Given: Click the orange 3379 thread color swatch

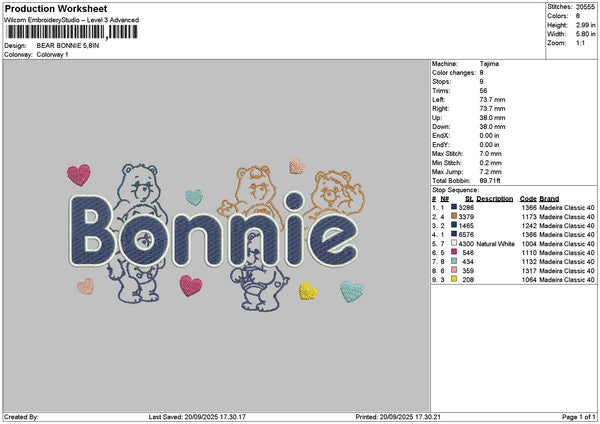Looking at the screenshot, I should tap(455, 215).
